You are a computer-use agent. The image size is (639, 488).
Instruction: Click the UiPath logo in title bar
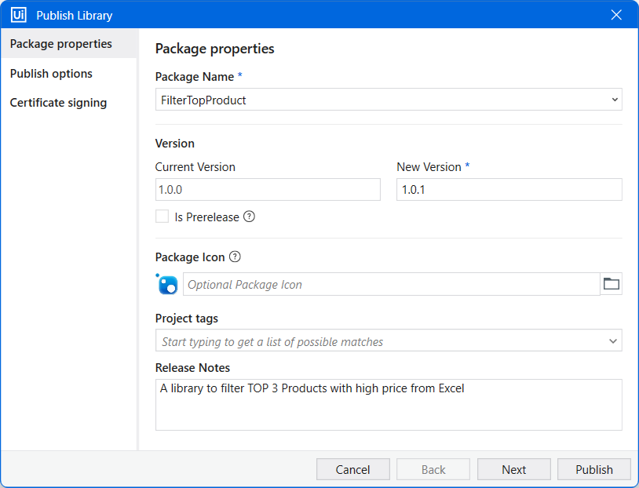coord(18,15)
